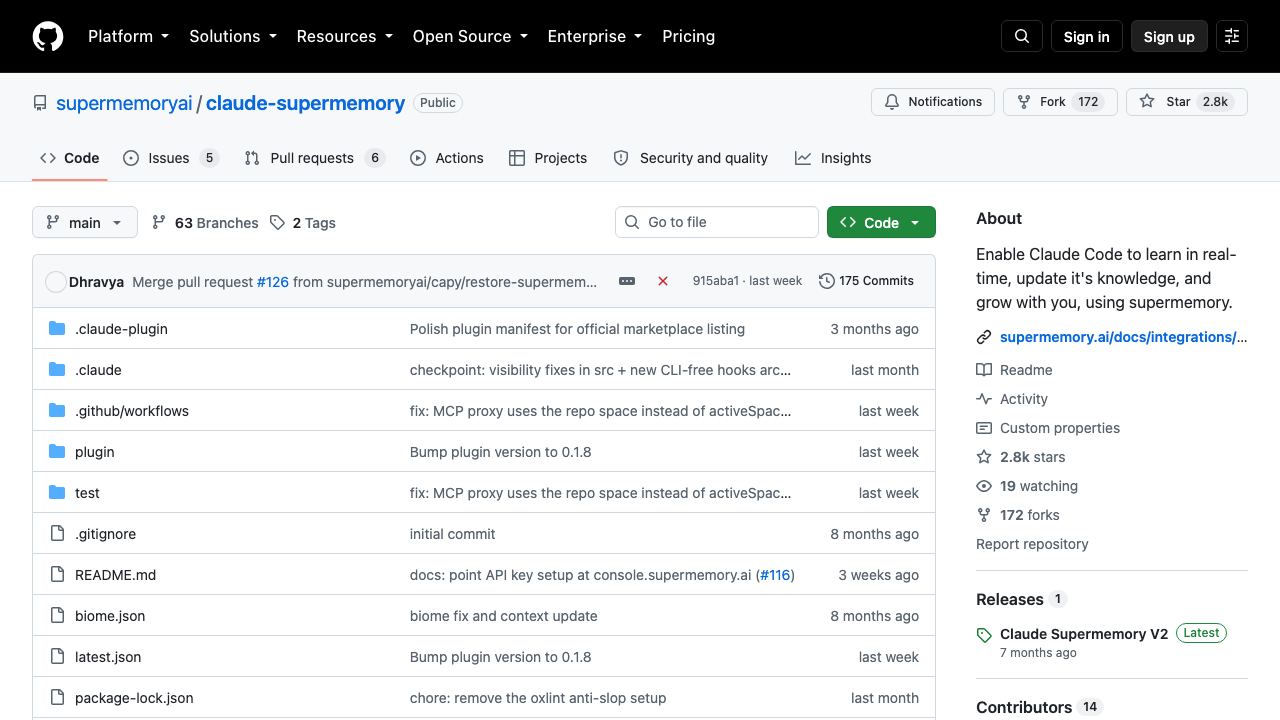Switch to the Code tab
Viewport: 1280px width, 720px height.
tap(70, 158)
